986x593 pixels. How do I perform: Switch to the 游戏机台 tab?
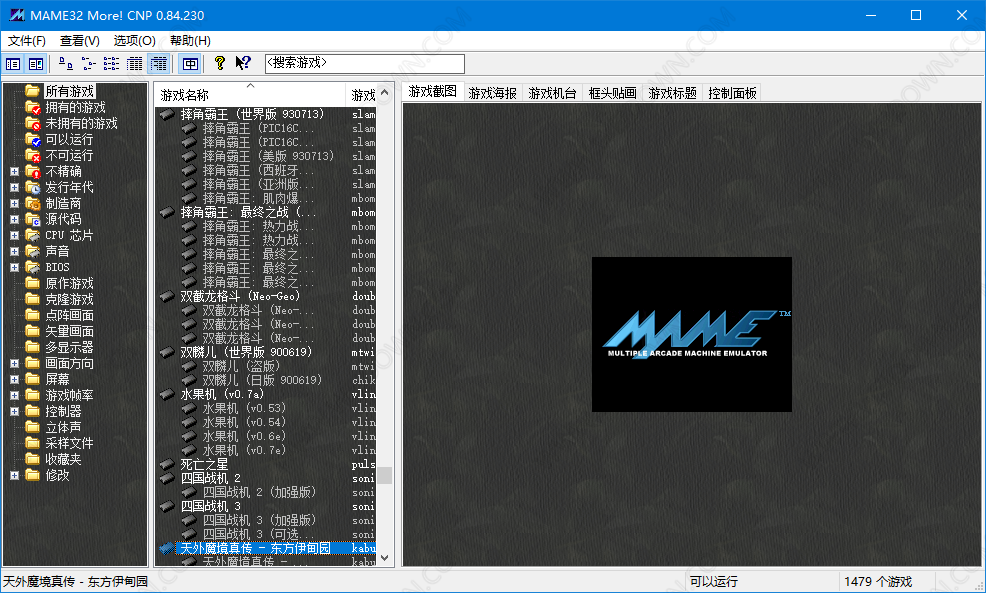click(552, 93)
